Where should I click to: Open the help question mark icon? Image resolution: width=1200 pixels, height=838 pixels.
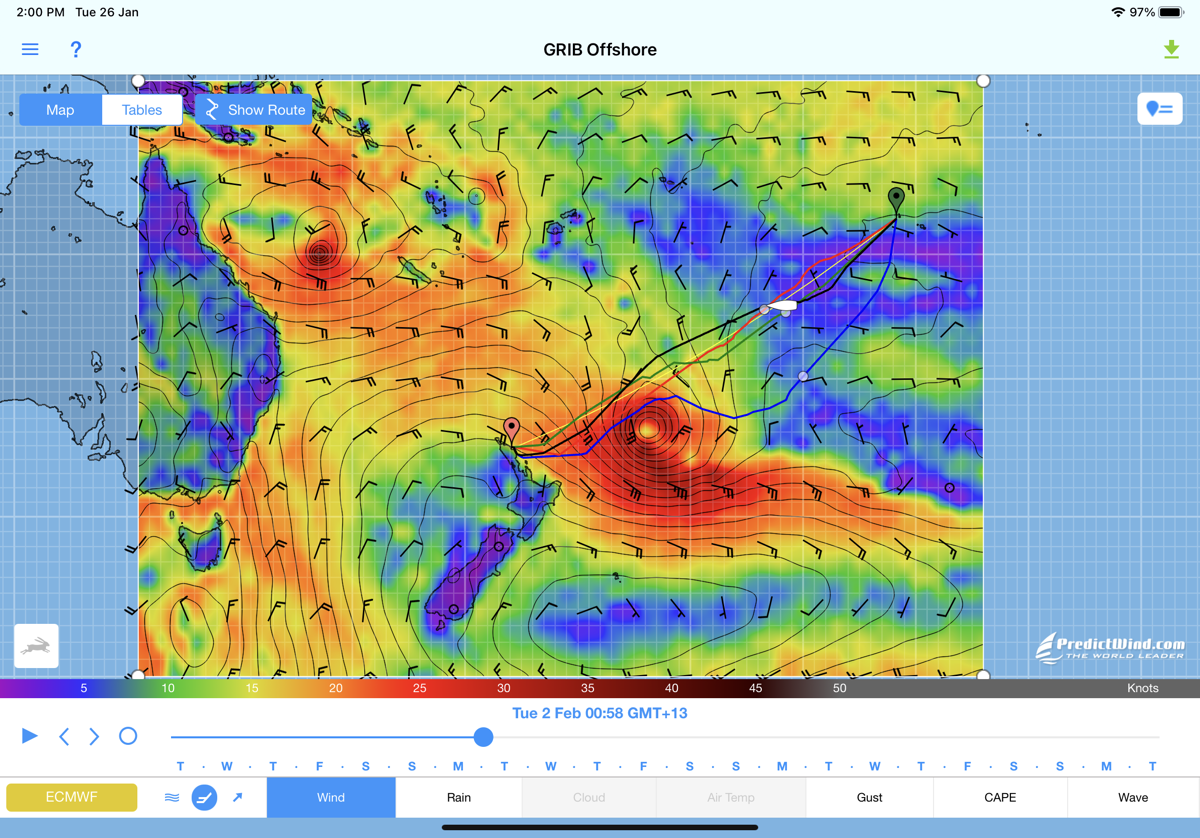[x=76, y=49]
